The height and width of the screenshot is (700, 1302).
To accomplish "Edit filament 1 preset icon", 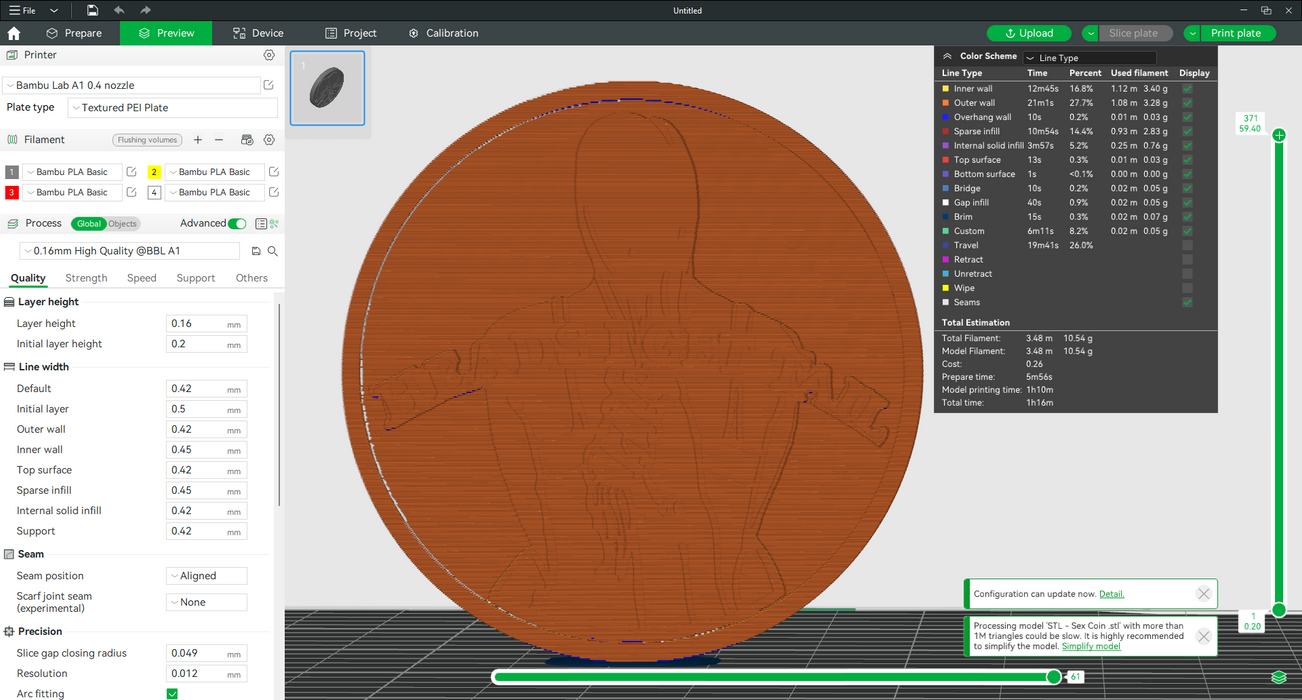I will pos(131,172).
